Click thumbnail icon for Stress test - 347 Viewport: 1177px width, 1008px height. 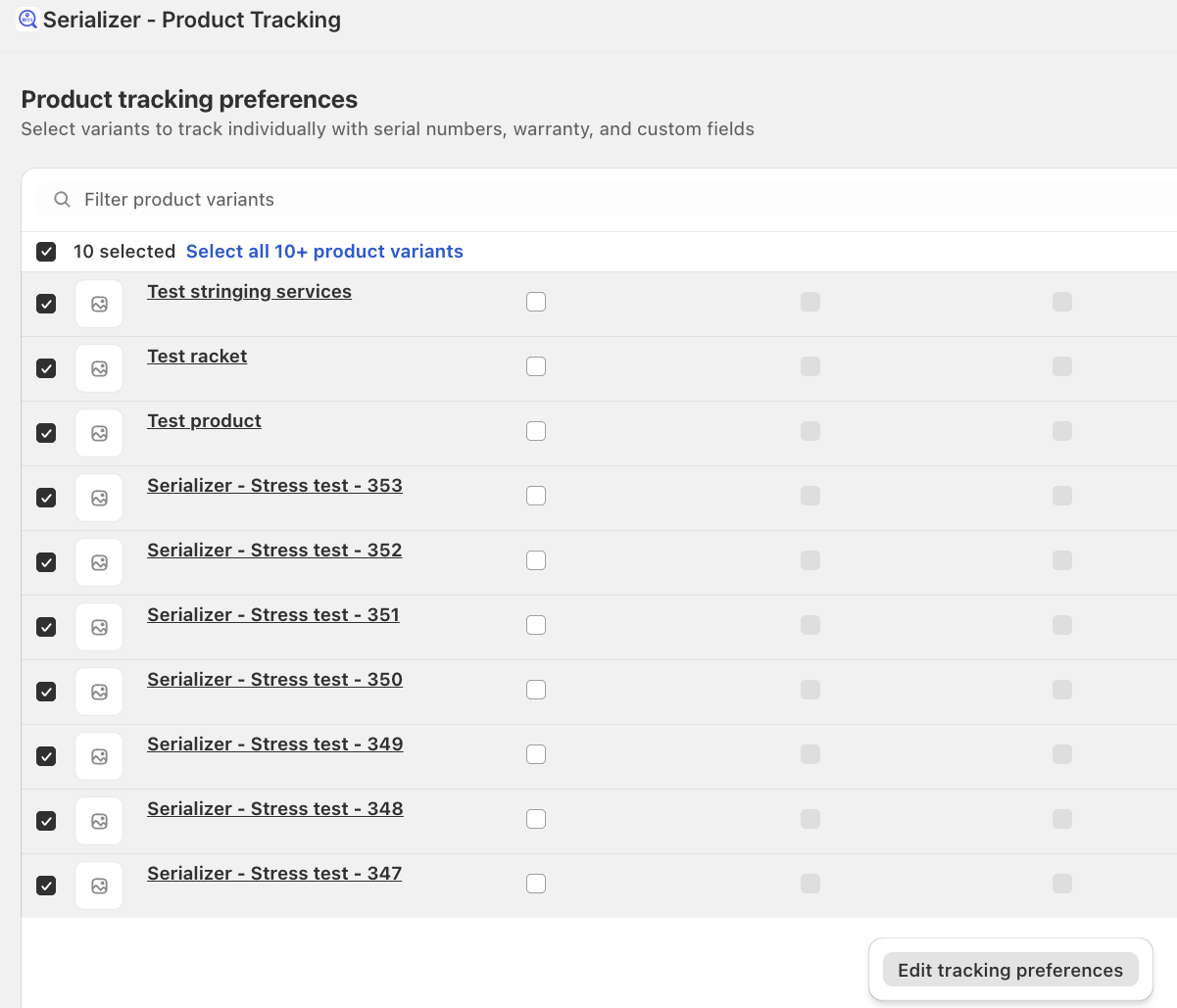click(x=99, y=886)
